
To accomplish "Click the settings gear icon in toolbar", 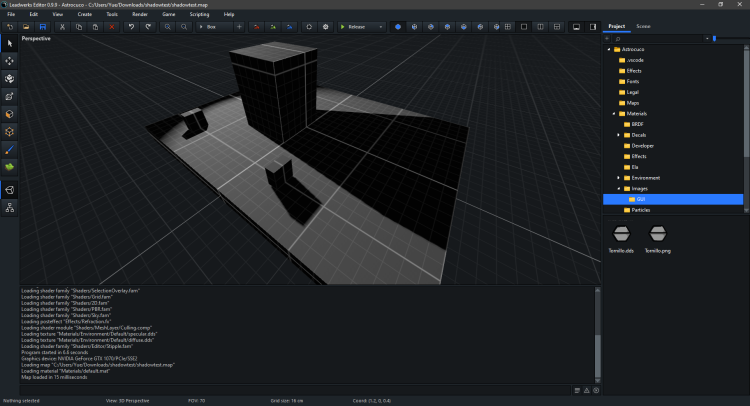I will pyautogui.click(x=325, y=27).
